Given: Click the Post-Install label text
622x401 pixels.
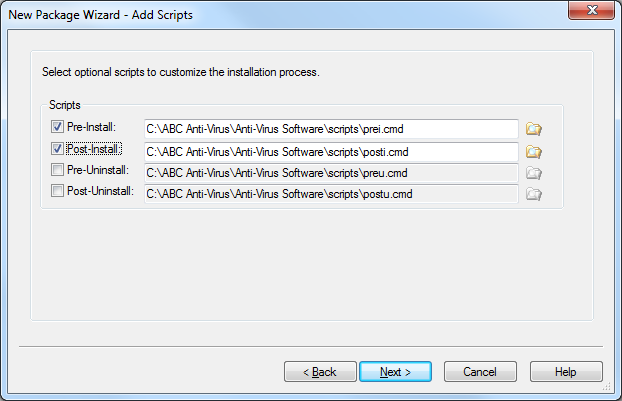Looking at the screenshot, I should tap(94, 149).
